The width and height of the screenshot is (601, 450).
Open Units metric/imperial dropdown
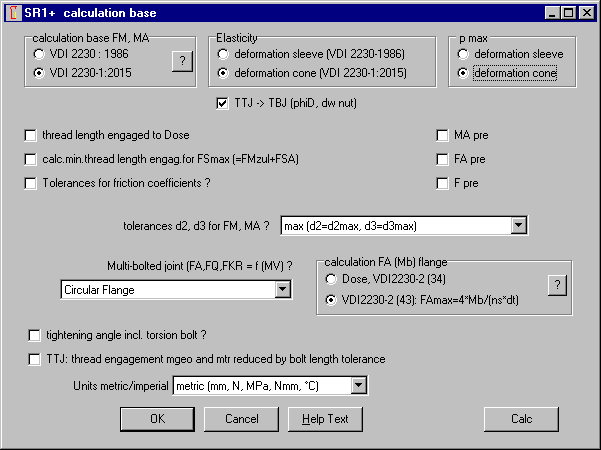[x=359, y=385]
